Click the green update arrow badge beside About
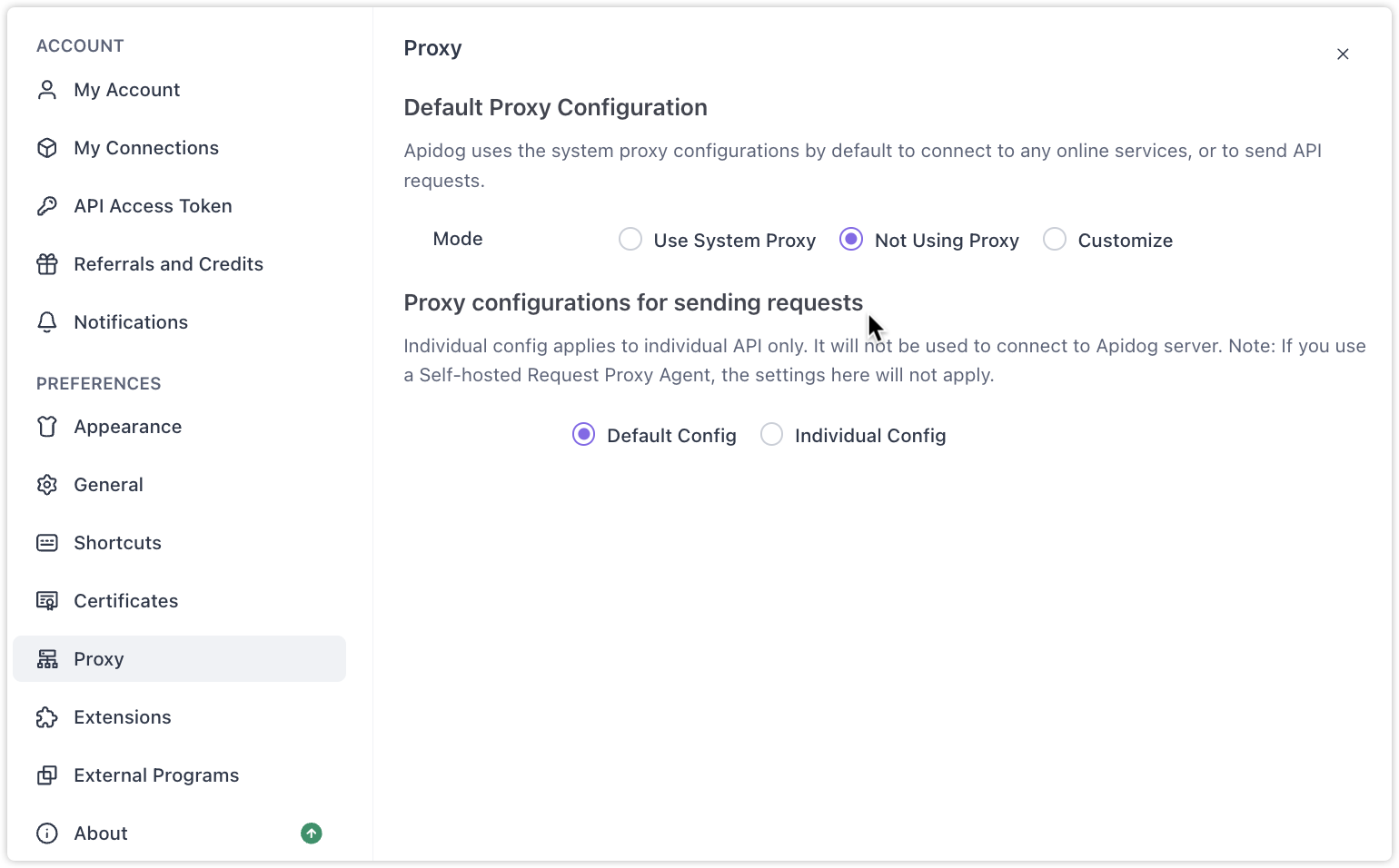 tap(312, 833)
